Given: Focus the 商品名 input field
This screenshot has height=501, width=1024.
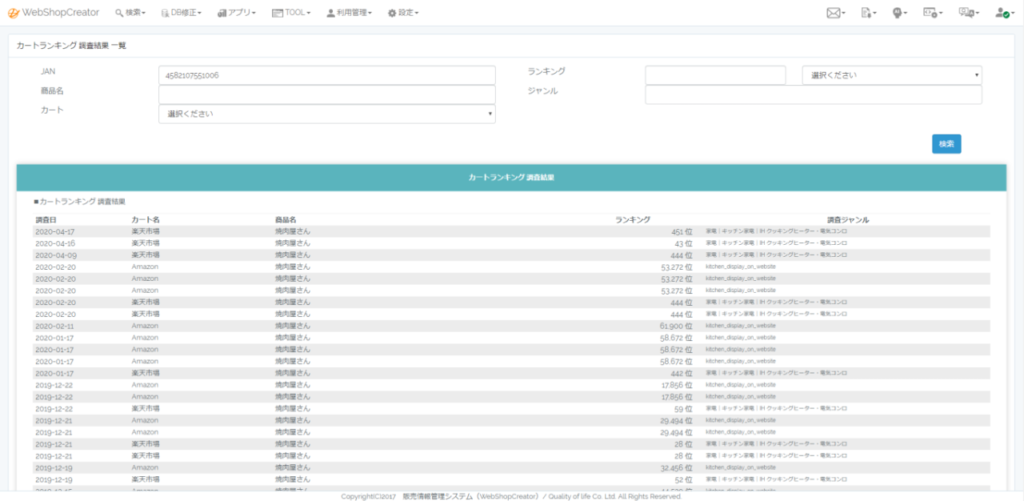Looking at the screenshot, I should coord(327,95).
